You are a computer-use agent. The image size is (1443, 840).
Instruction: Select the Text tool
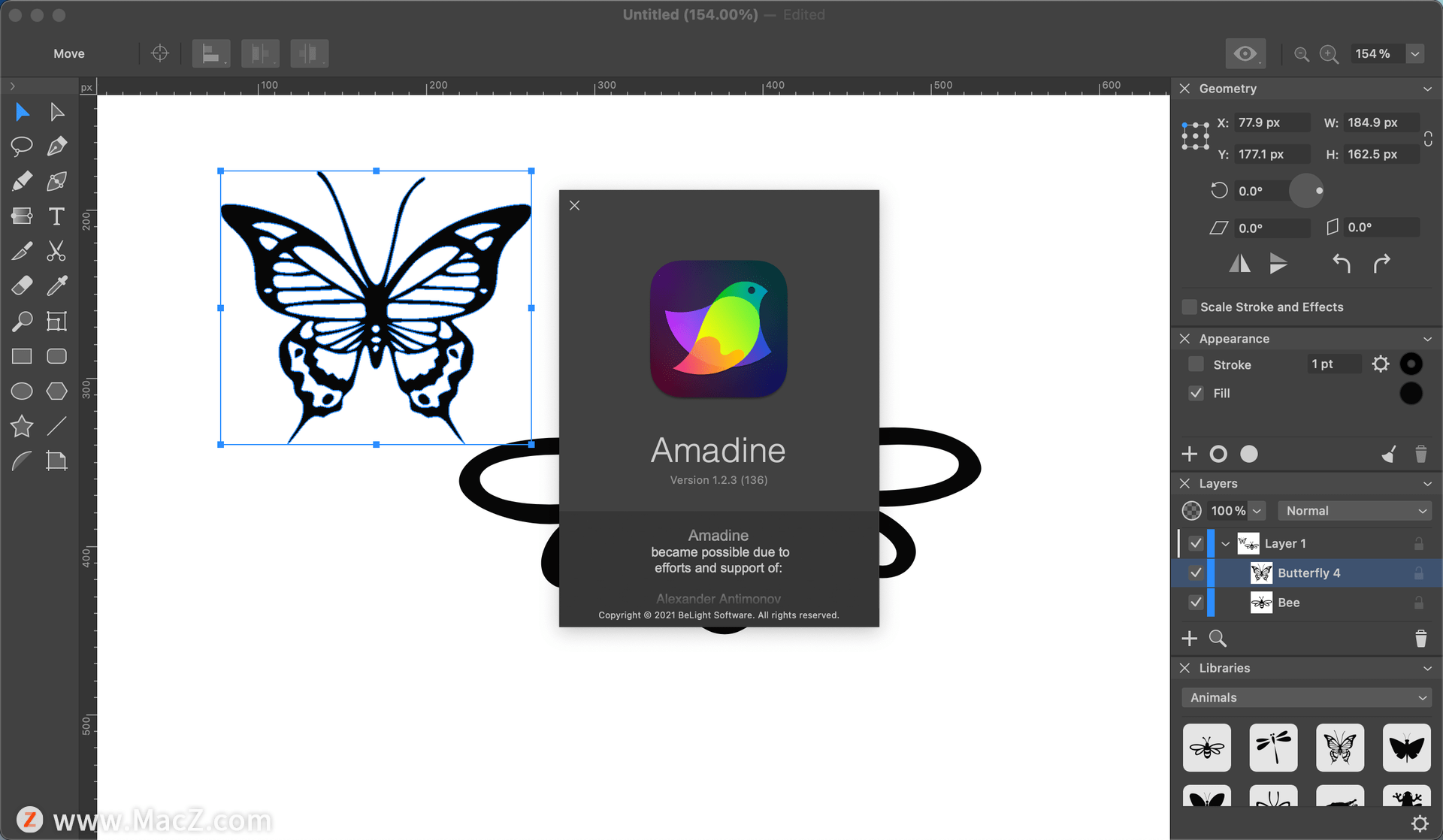[56, 216]
